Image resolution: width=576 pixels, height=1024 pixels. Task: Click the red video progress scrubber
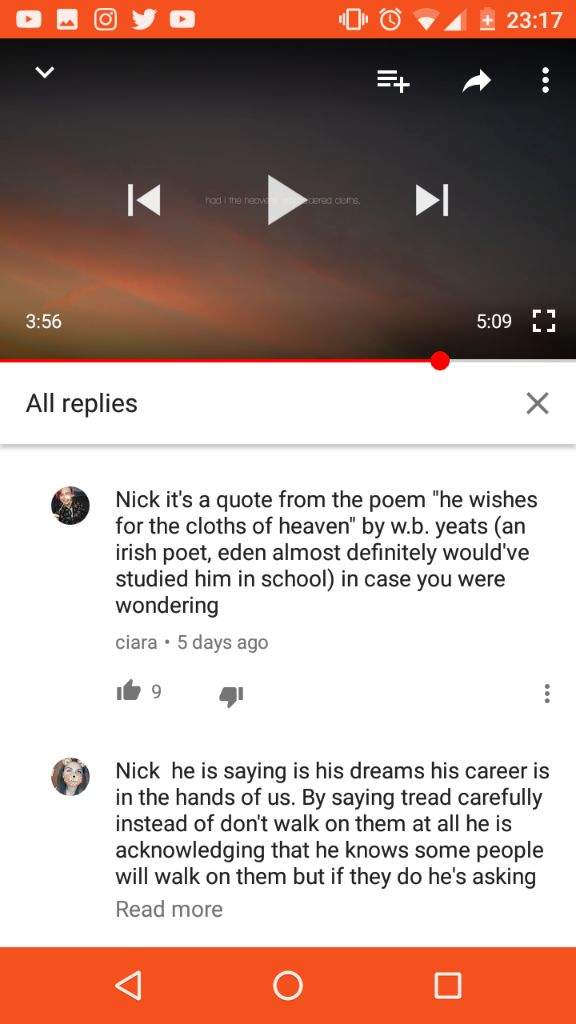440,360
